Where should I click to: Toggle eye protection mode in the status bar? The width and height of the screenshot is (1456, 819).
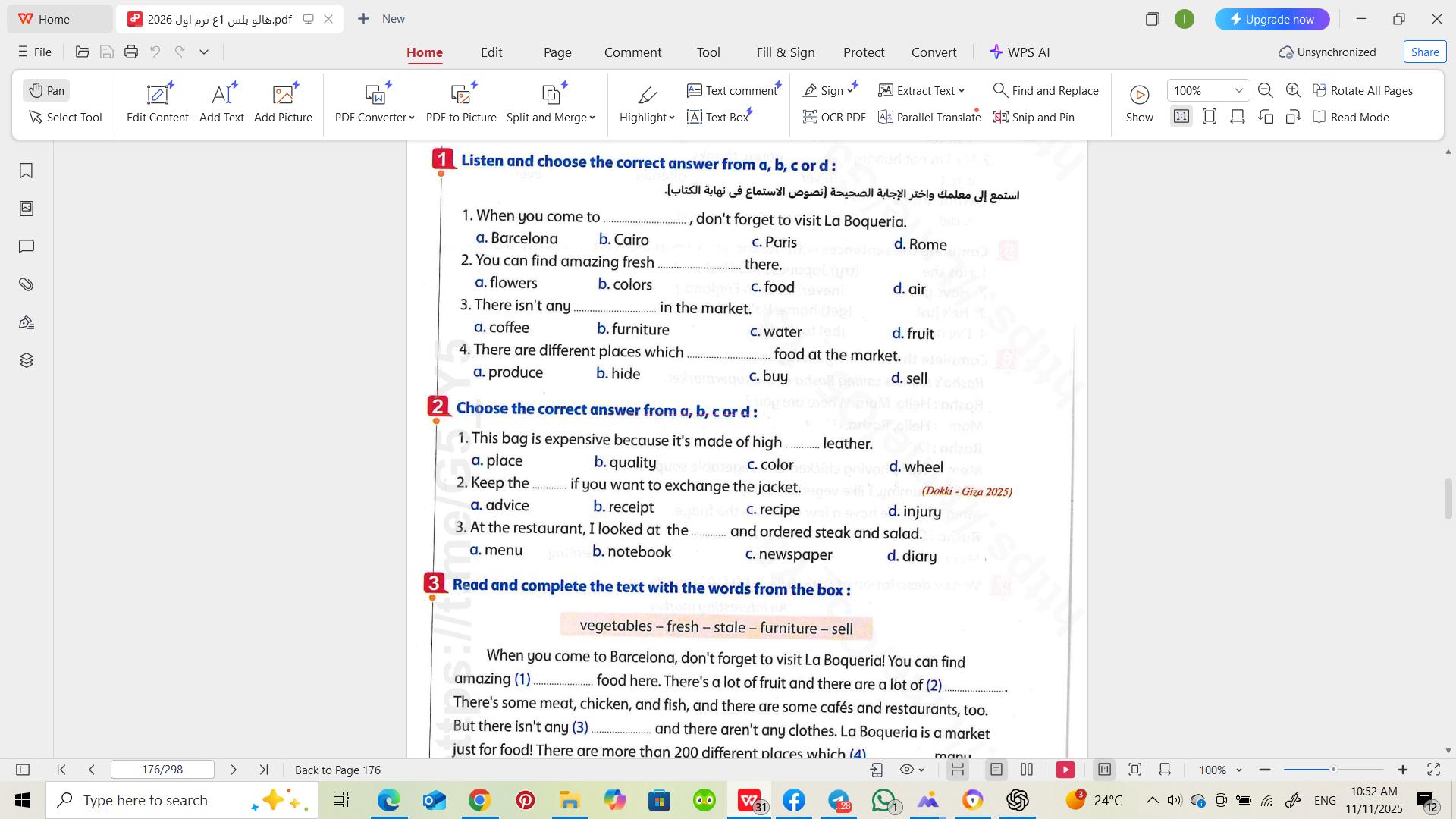[x=907, y=770]
